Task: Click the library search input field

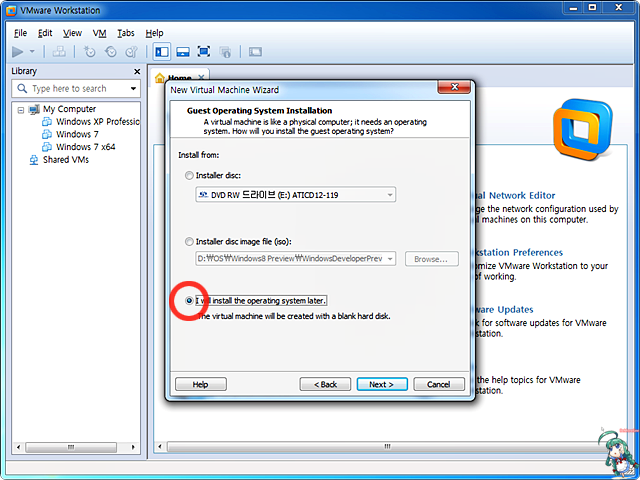Action: (x=76, y=89)
